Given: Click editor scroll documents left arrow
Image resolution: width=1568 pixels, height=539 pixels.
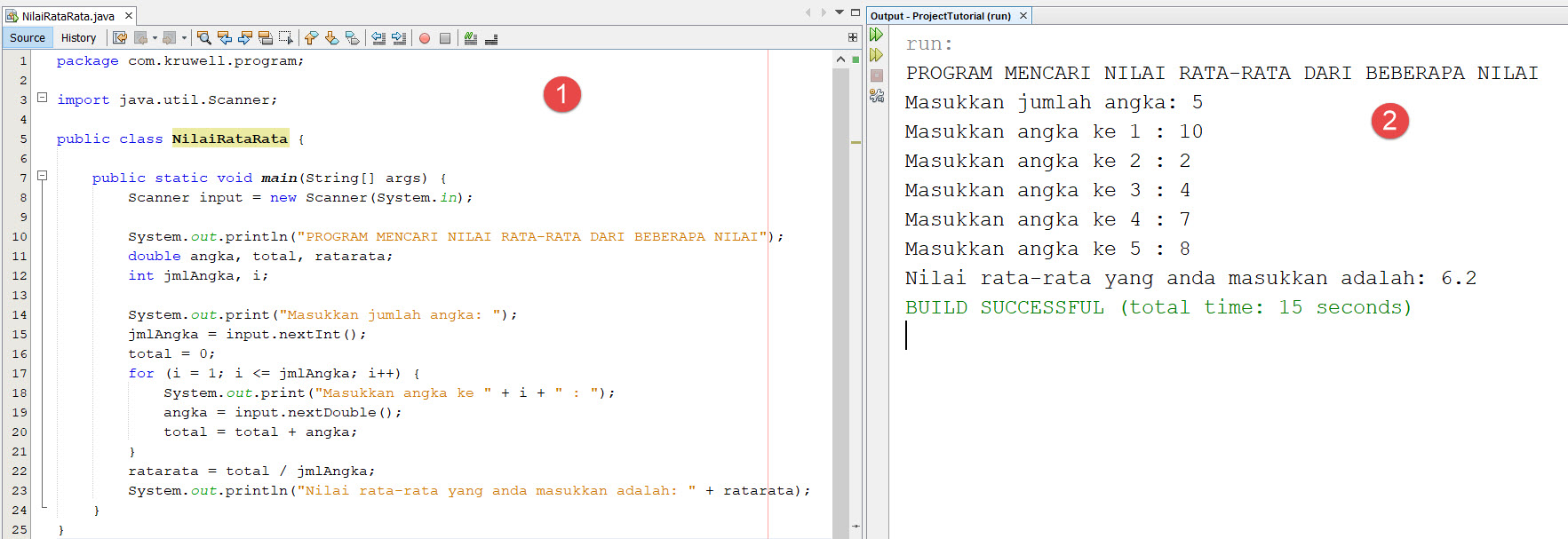Looking at the screenshot, I should click(x=808, y=12).
